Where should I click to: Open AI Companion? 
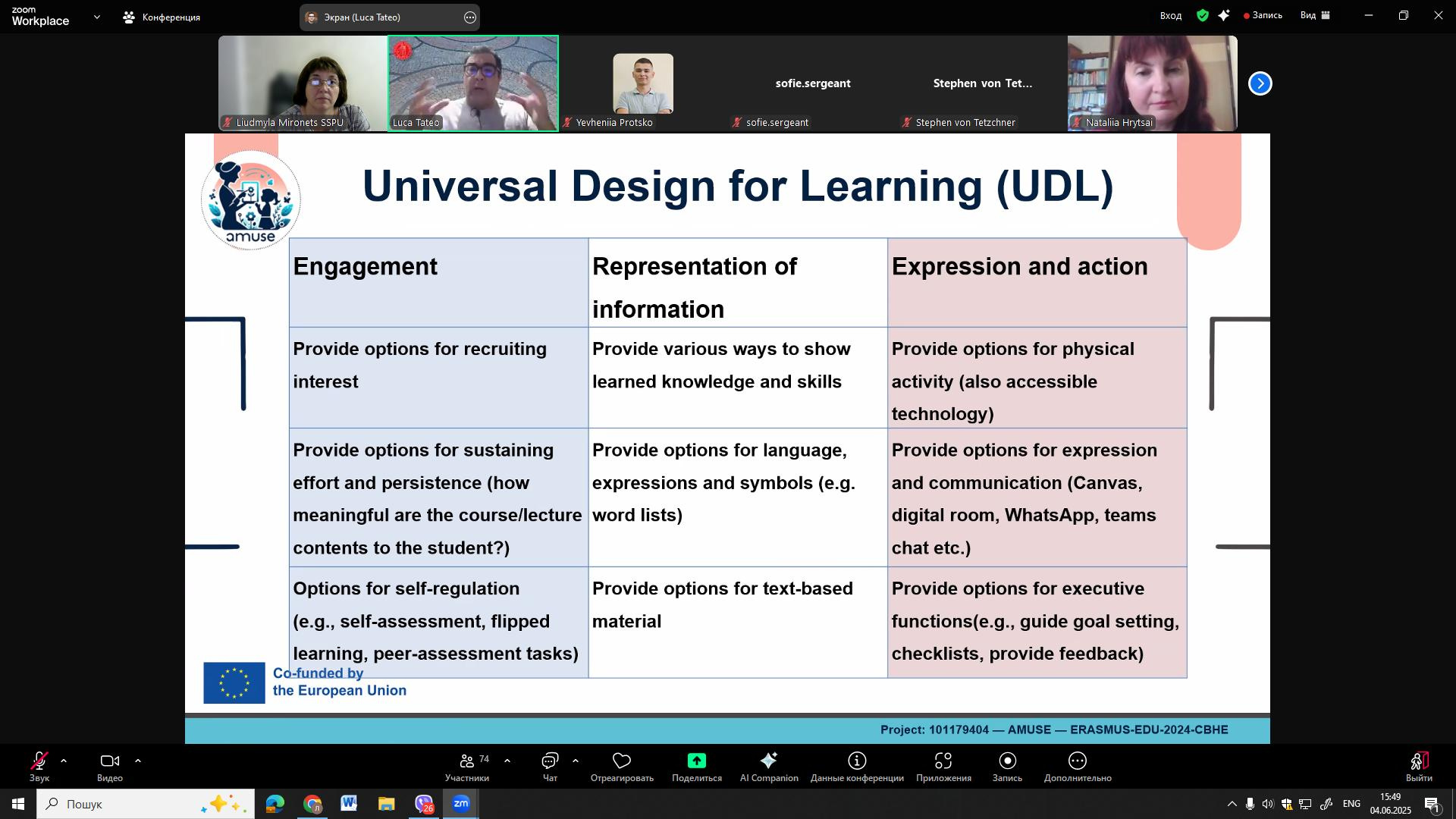point(769,767)
